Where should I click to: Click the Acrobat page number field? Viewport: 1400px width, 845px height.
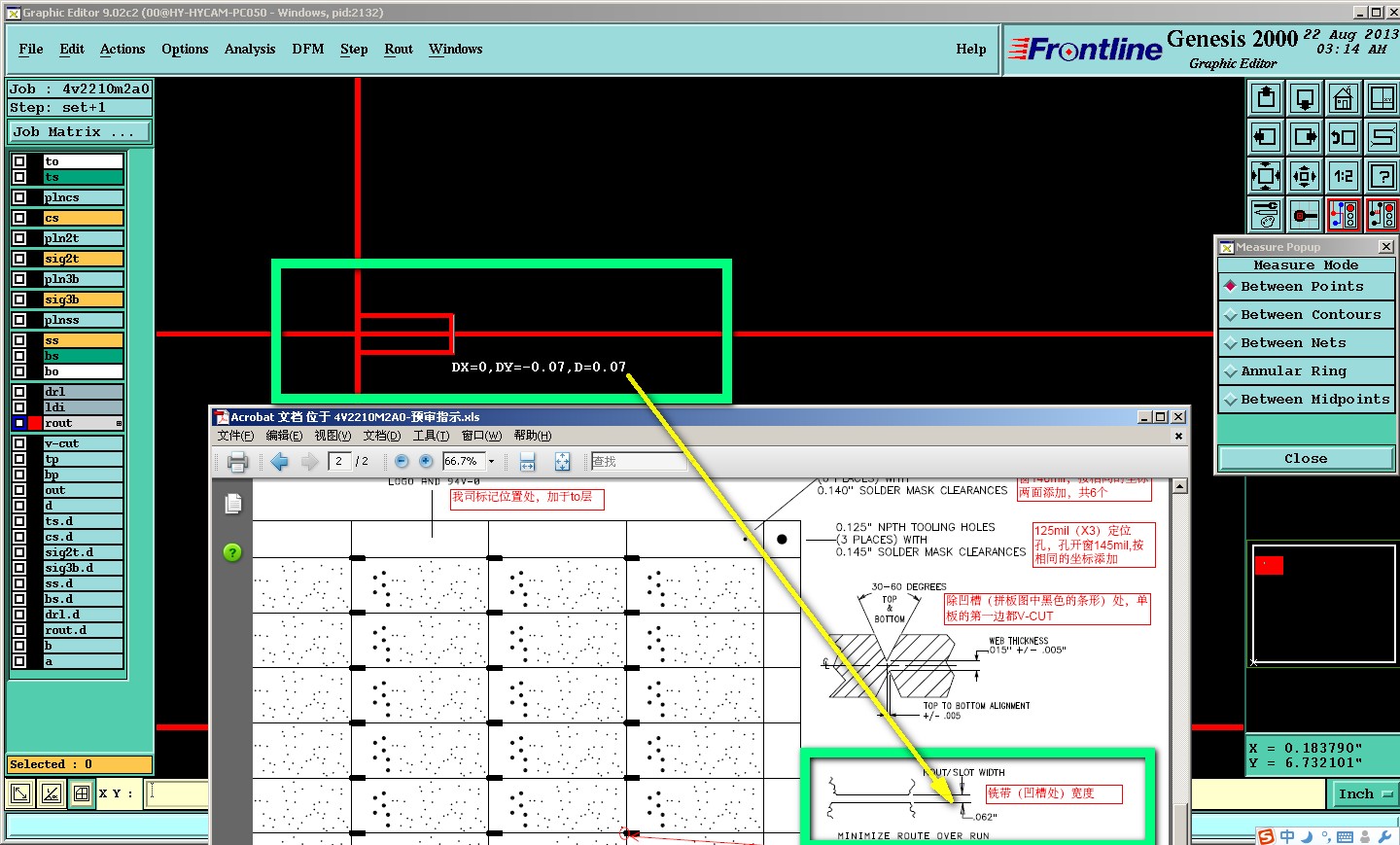coord(339,462)
